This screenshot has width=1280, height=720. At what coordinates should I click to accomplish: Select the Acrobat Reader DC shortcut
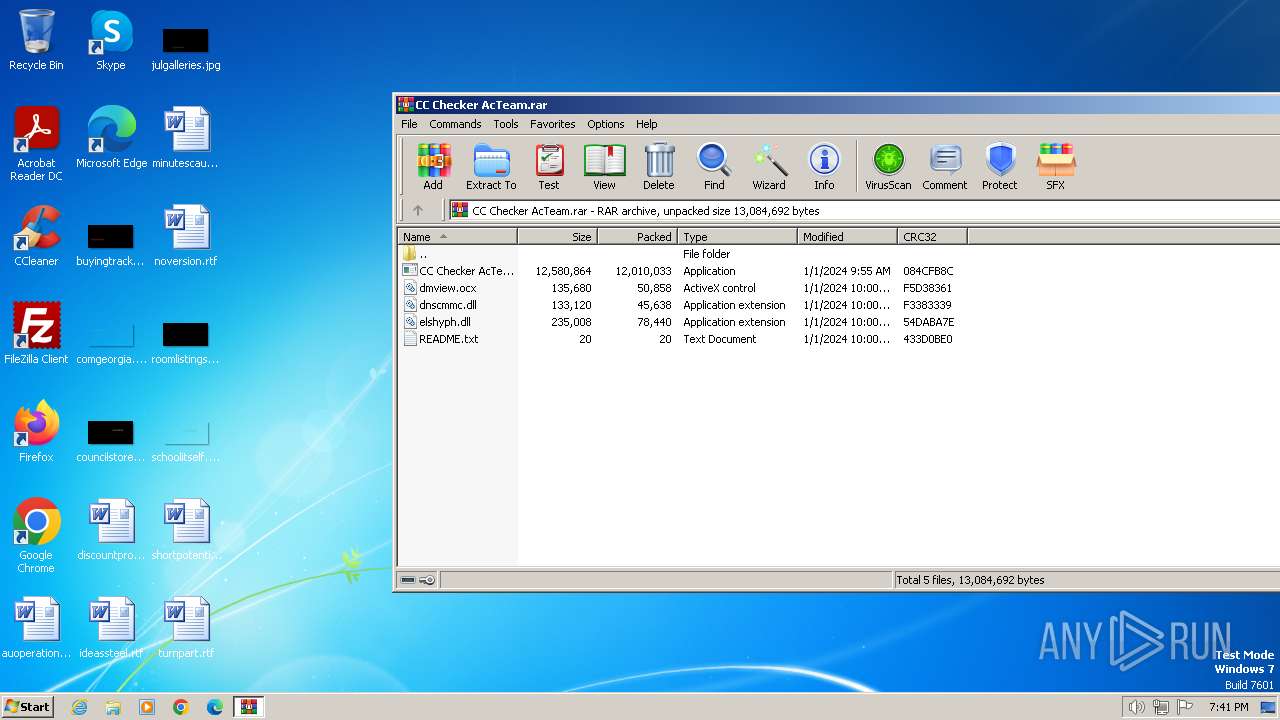pyautogui.click(x=36, y=144)
